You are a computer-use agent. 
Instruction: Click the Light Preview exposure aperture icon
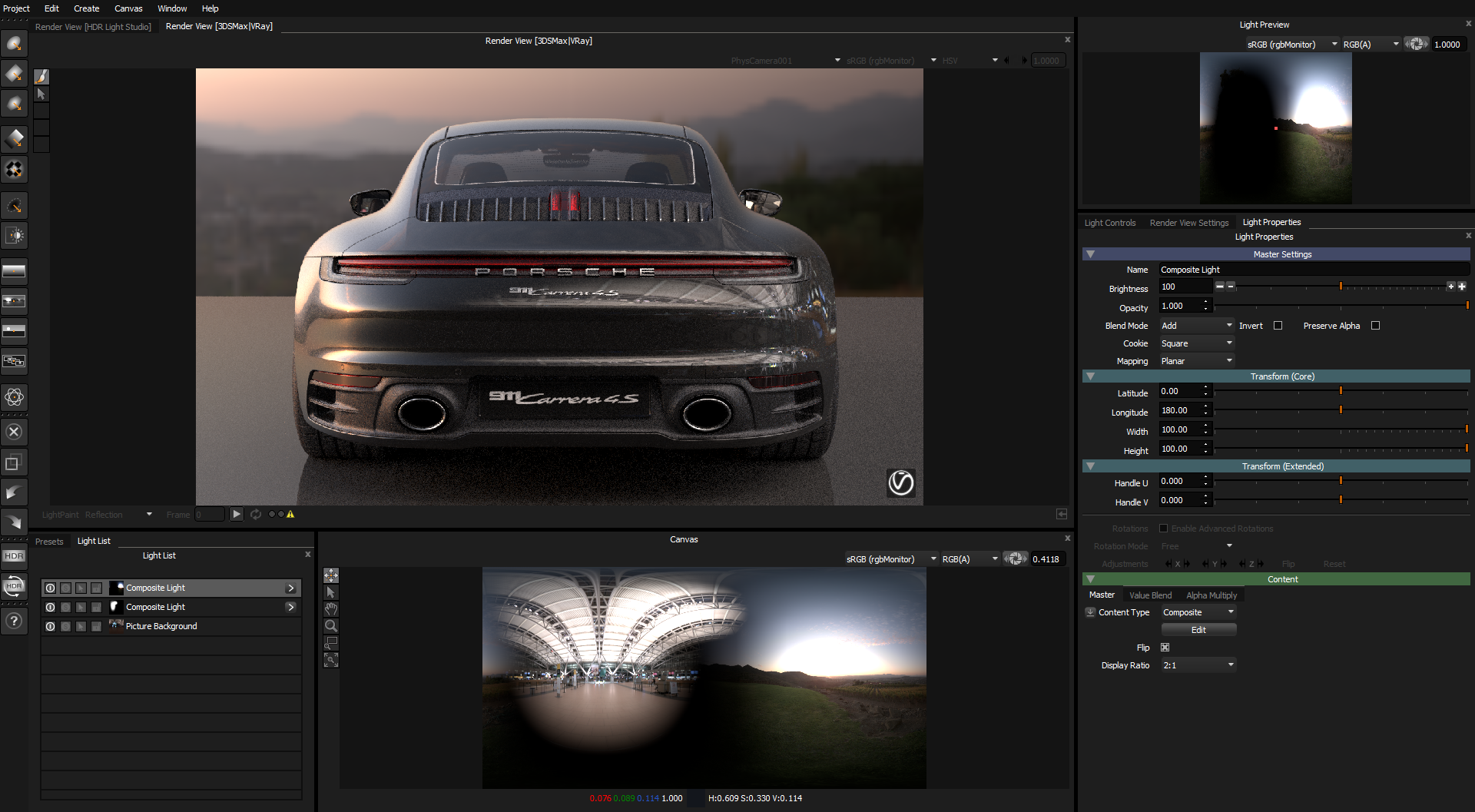coord(1417,44)
